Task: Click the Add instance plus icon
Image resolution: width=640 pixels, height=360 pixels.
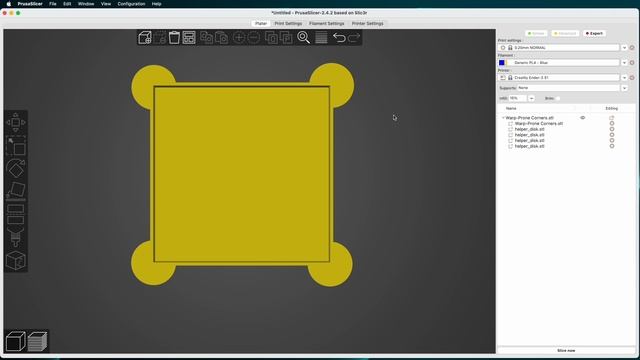Action: point(239,38)
